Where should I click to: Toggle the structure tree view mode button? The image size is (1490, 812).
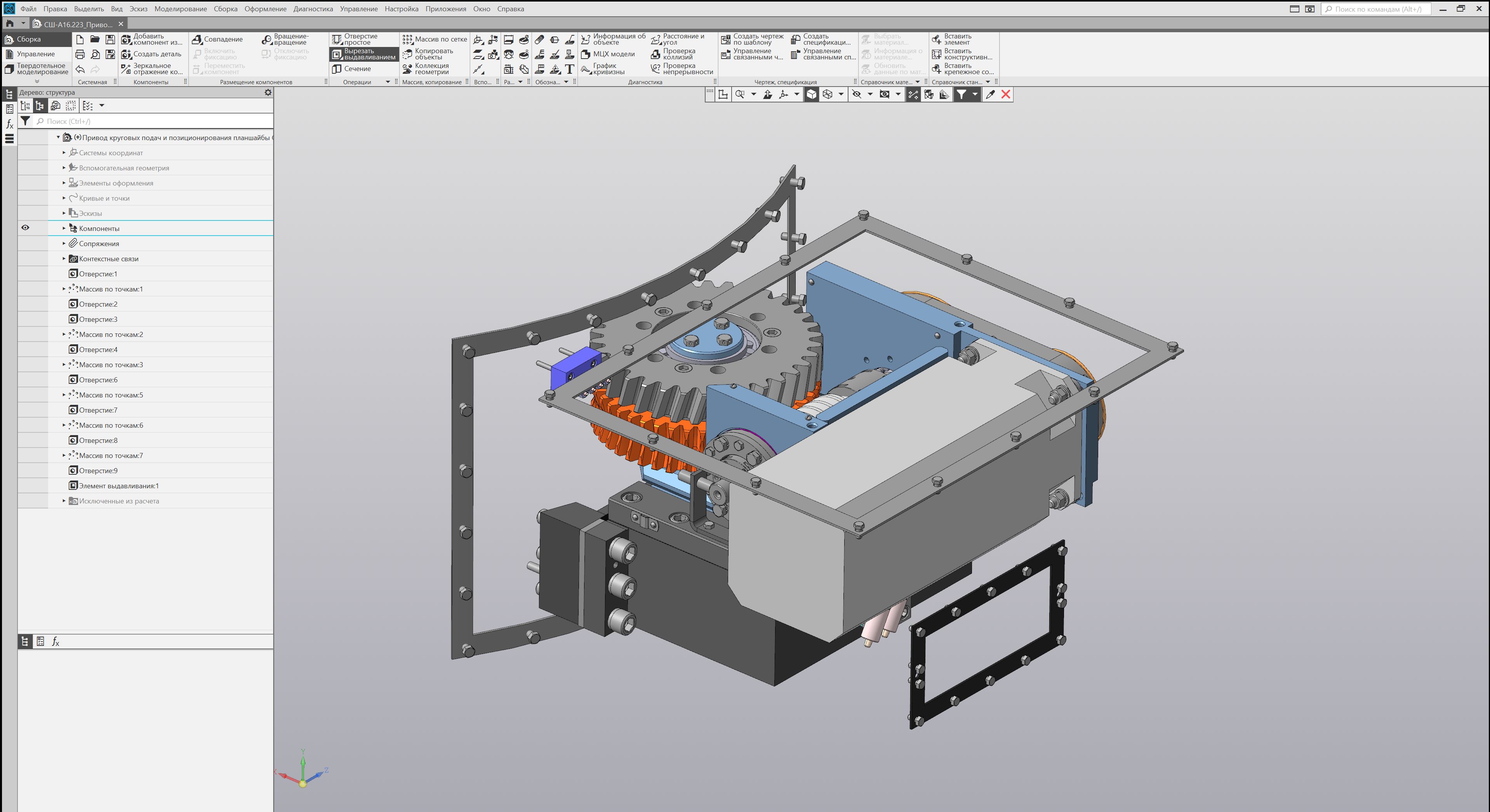coord(40,105)
